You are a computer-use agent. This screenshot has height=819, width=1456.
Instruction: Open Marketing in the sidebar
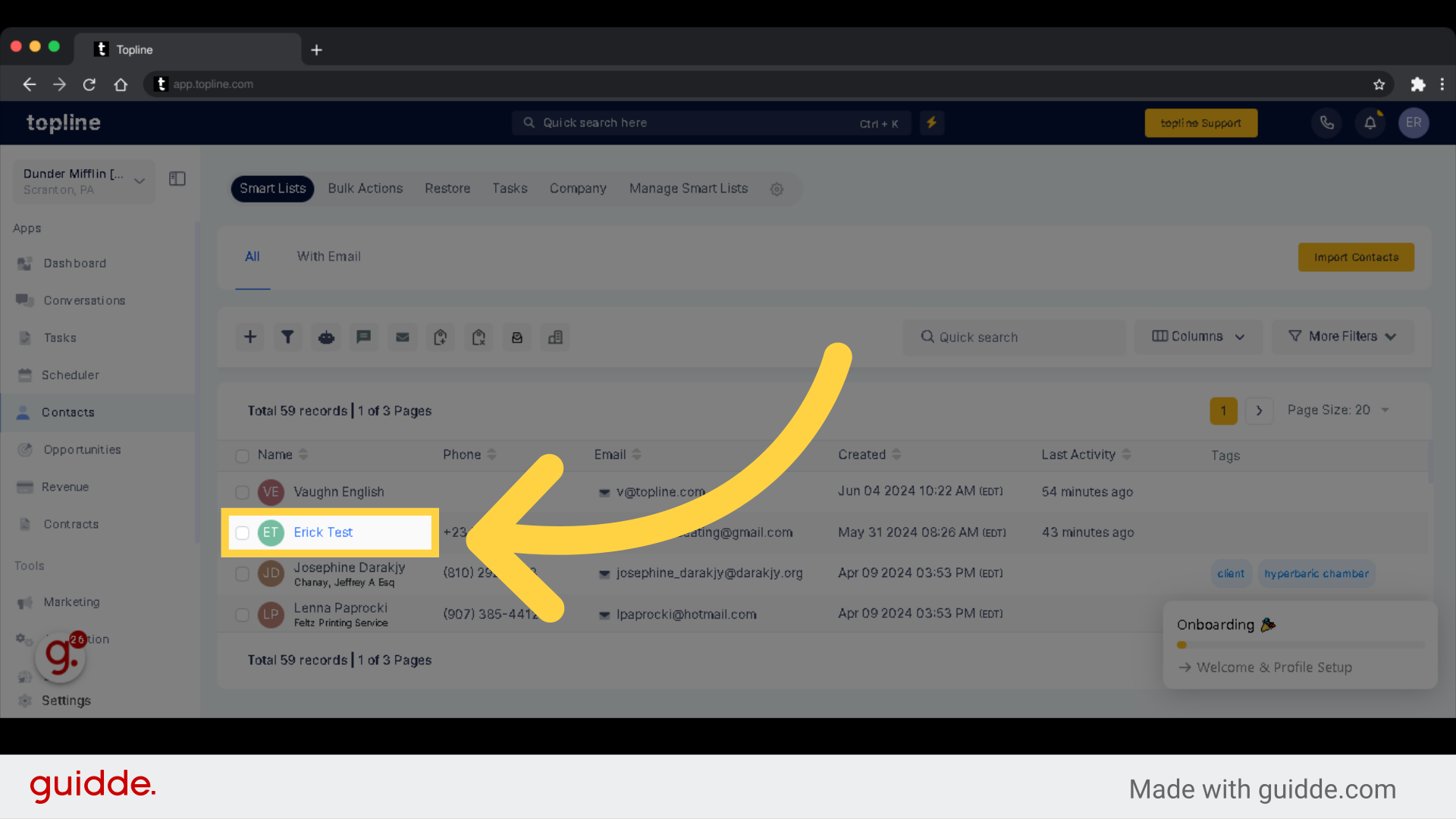click(x=71, y=602)
